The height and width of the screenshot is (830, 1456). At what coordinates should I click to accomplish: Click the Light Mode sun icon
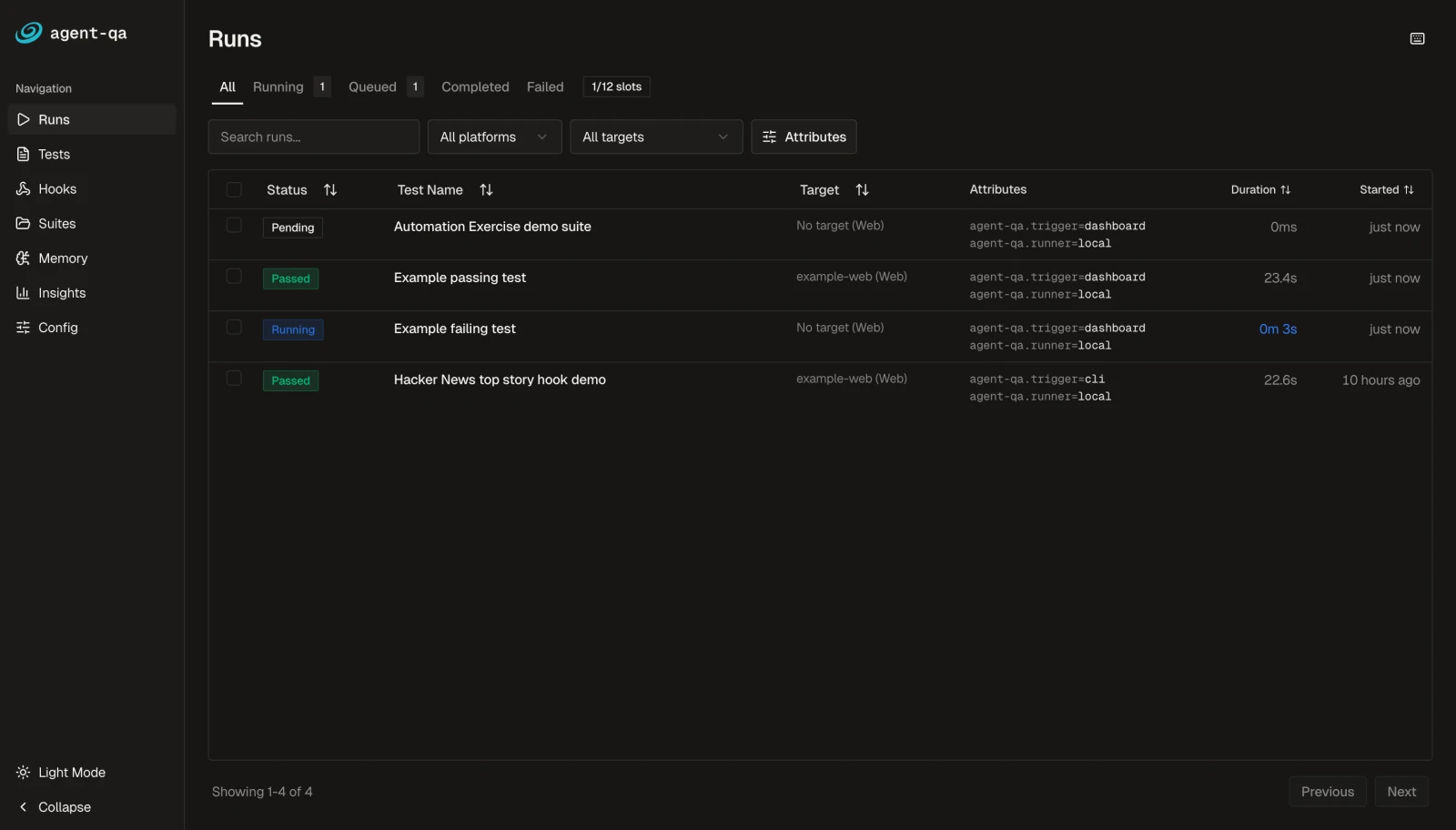click(x=24, y=772)
